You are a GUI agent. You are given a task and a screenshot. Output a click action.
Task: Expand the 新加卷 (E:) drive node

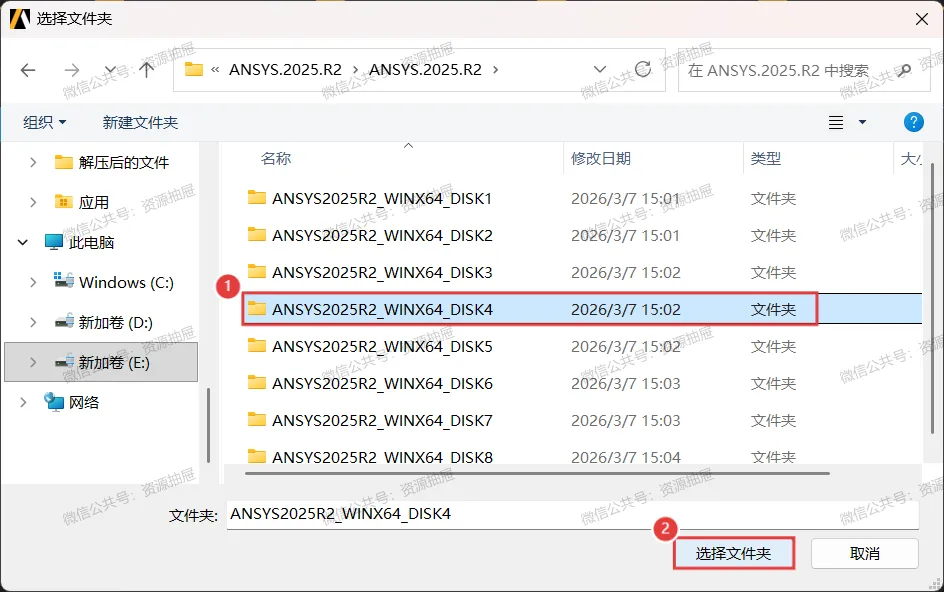pyautogui.click(x=33, y=363)
